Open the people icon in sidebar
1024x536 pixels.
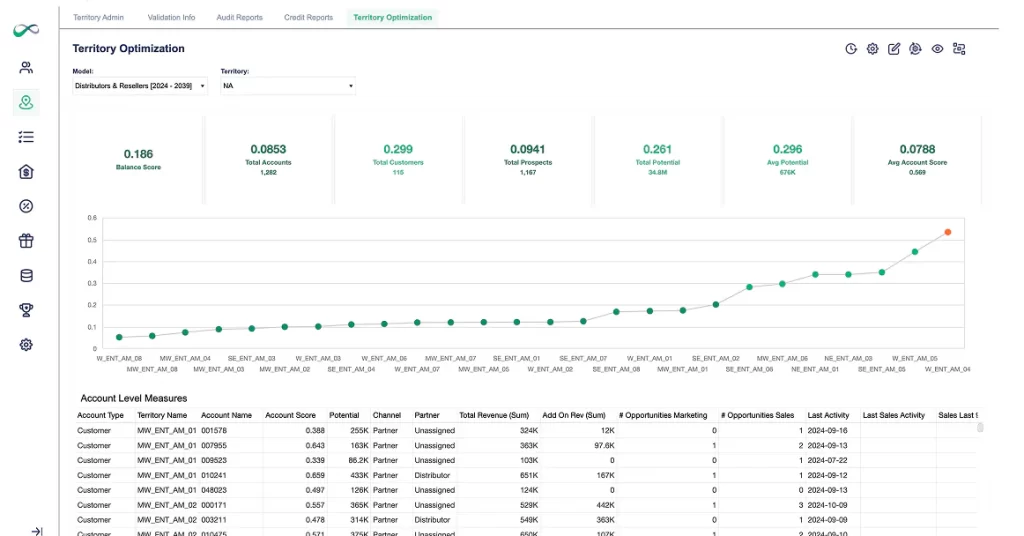[x=27, y=68]
